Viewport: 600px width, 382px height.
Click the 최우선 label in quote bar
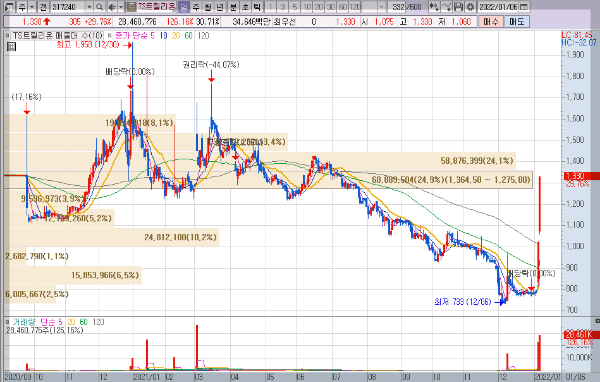285,22
